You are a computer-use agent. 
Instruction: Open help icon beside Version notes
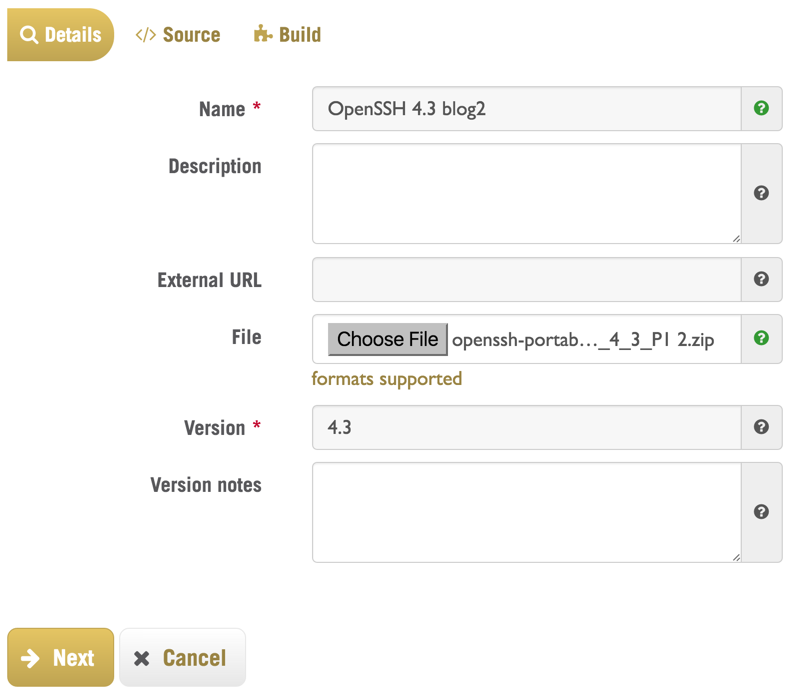pos(761,512)
